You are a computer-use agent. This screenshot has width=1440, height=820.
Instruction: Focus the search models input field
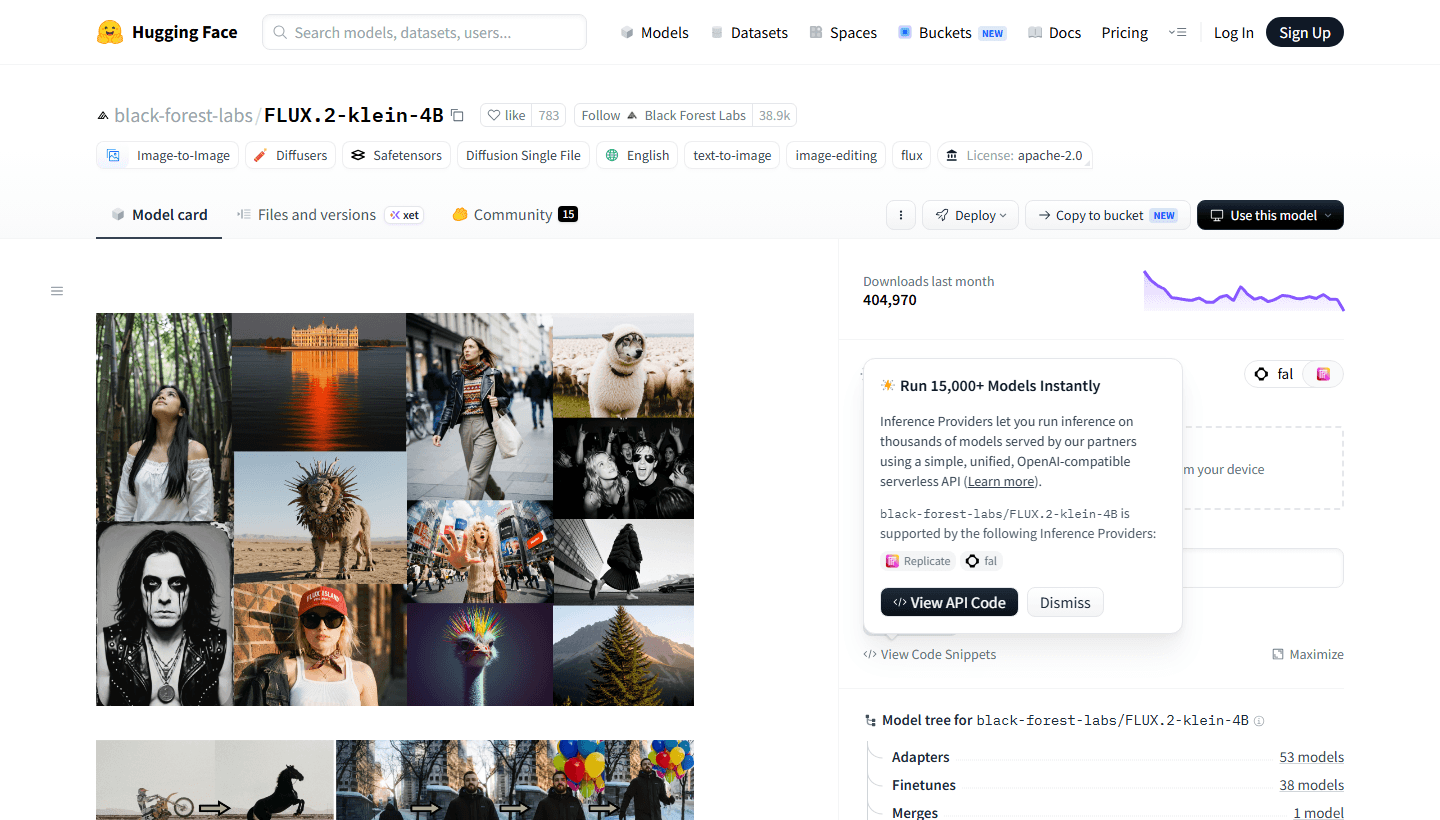(x=424, y=32)
